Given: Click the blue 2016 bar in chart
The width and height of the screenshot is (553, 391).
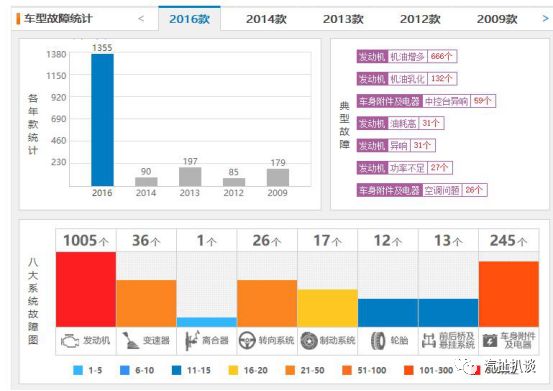Looking at the screenshot, I should click(102, 120).
